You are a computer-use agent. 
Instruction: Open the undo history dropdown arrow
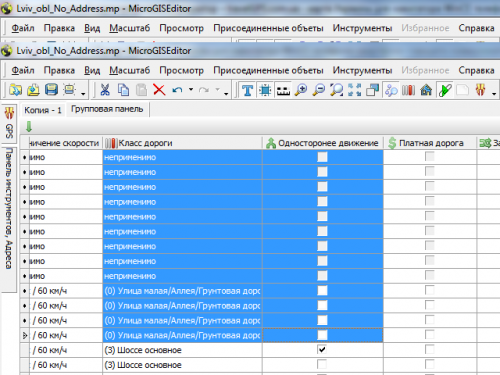[191, 90]
